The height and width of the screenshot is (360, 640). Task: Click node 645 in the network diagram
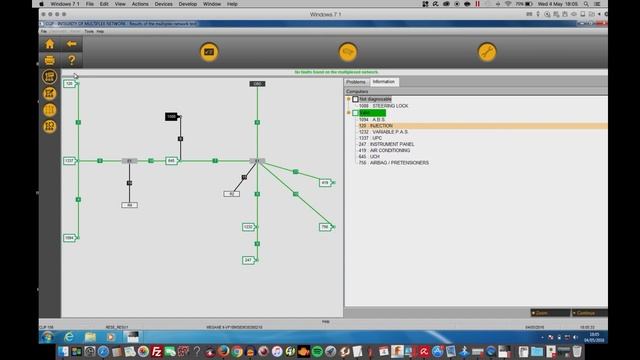[172, 161]
